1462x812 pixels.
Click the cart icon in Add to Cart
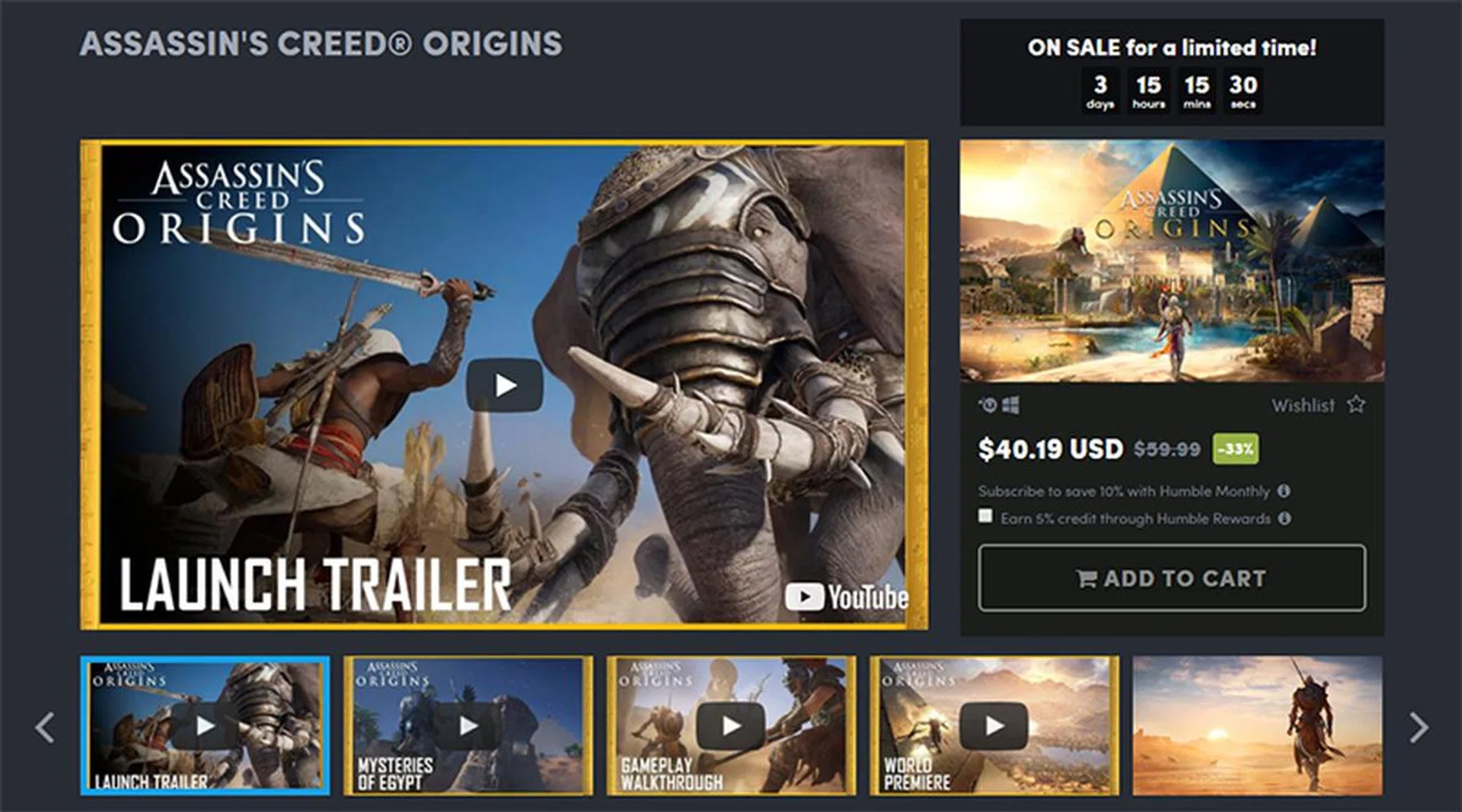1087,578
